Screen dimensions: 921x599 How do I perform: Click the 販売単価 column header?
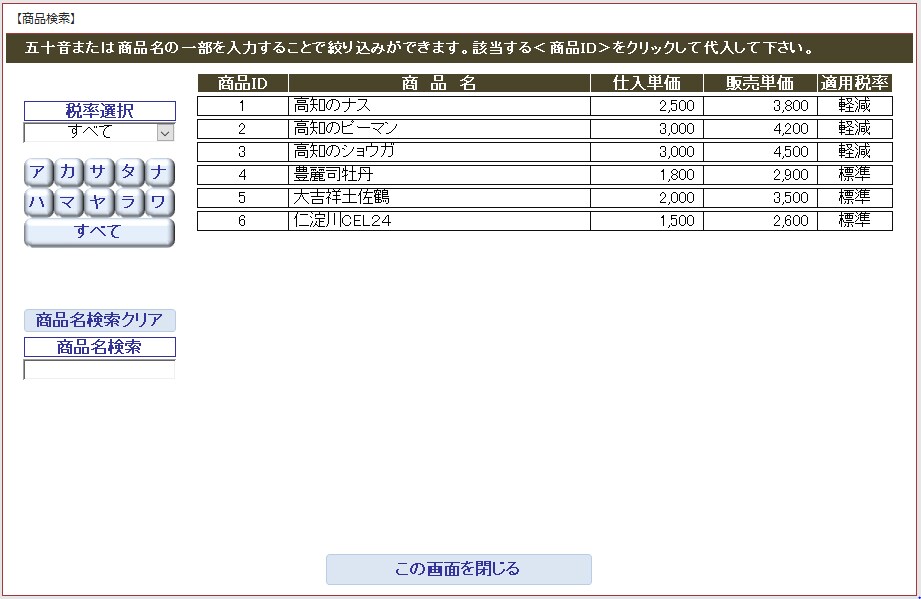(x=760, y=83)
